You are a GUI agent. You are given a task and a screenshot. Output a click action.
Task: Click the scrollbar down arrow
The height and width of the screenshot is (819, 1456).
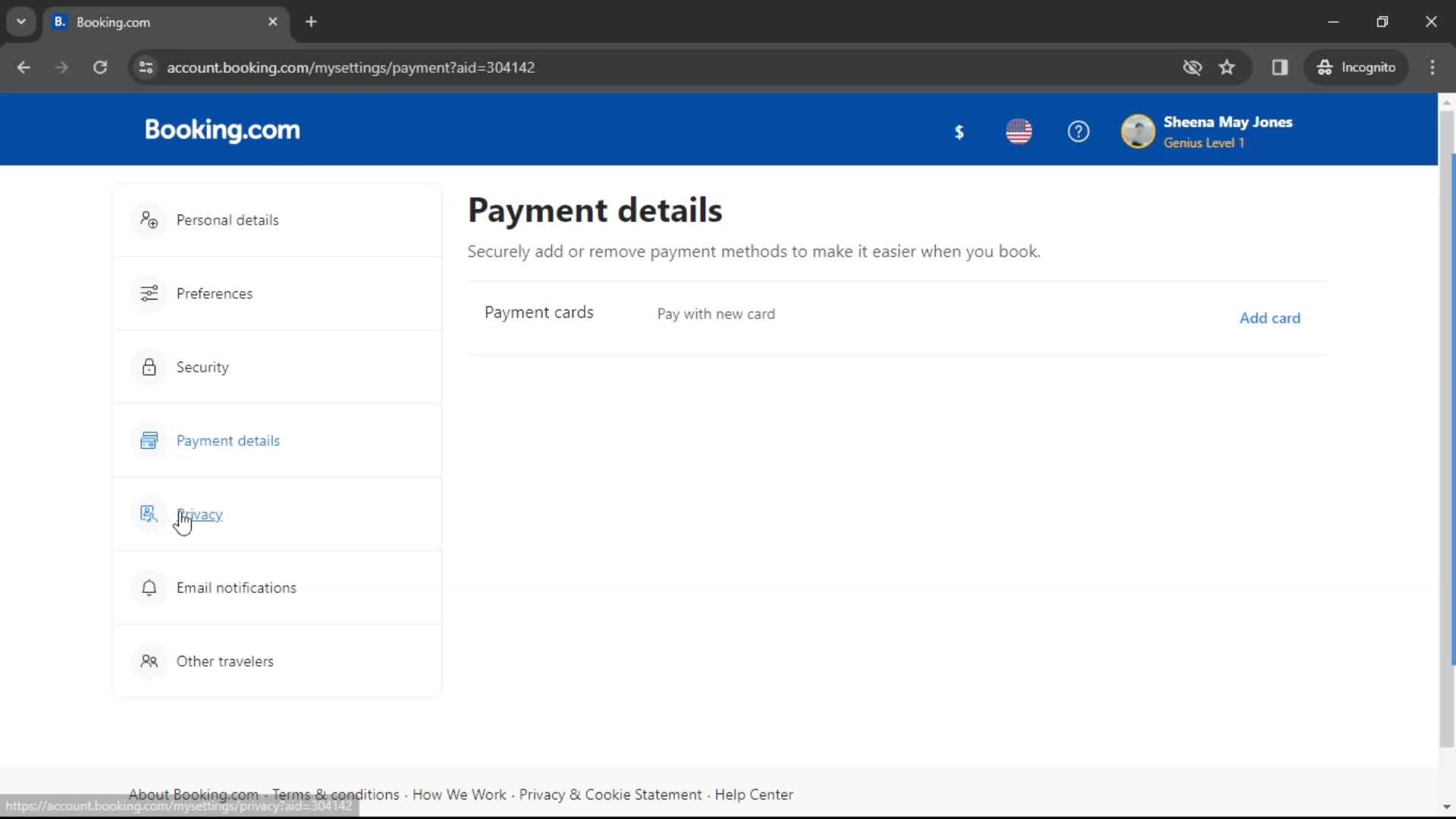click(x=1447, y=807)
